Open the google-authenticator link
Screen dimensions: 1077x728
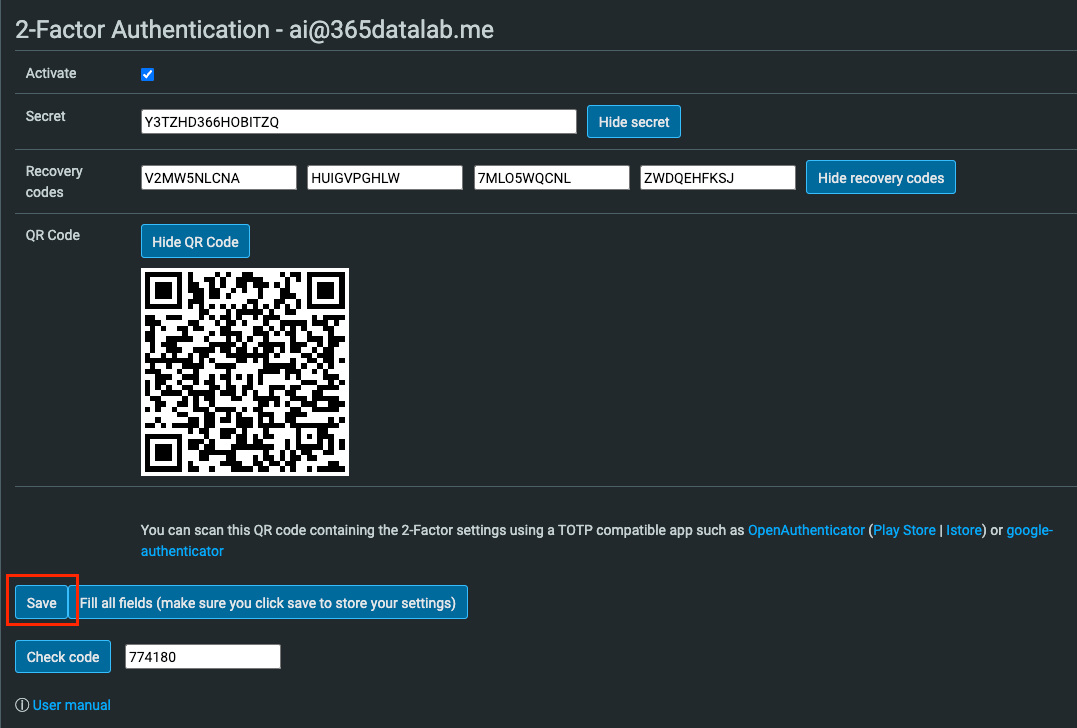click(1029, 530)
